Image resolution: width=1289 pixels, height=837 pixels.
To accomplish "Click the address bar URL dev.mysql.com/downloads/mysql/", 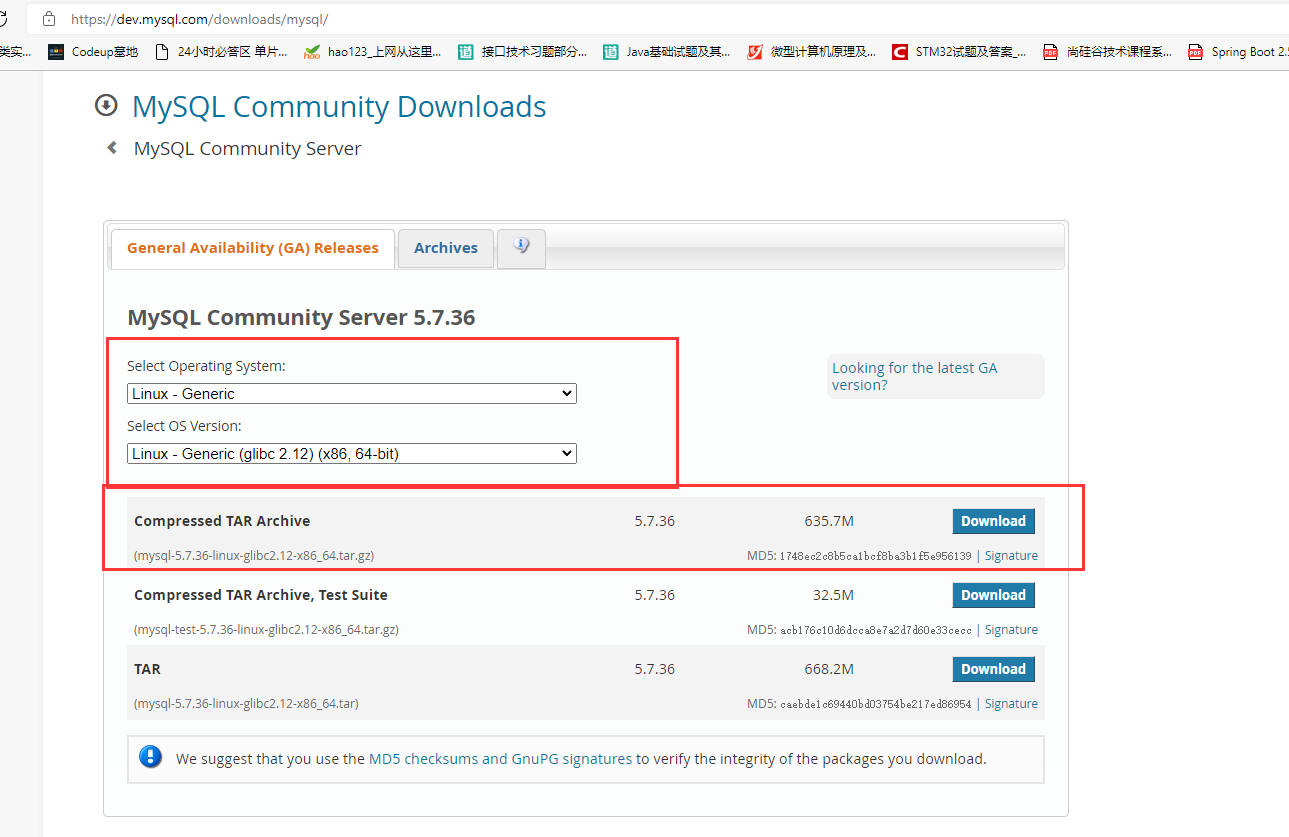I will coord(199,19).
